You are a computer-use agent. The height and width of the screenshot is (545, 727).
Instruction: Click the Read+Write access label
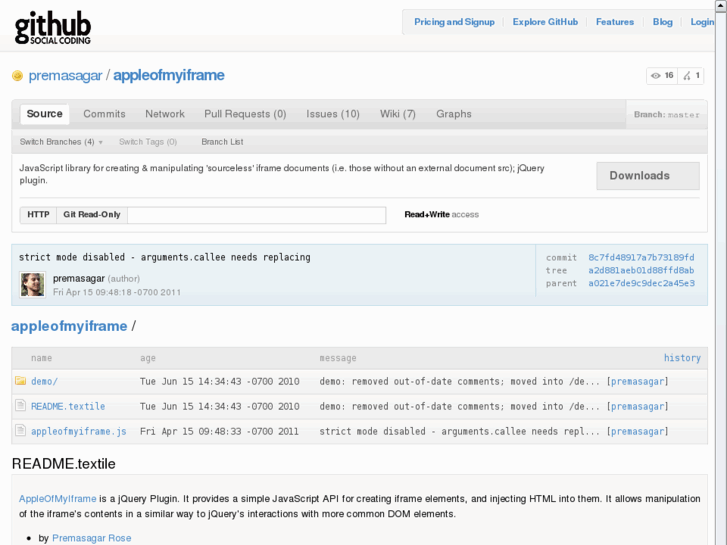coord(441,214)
